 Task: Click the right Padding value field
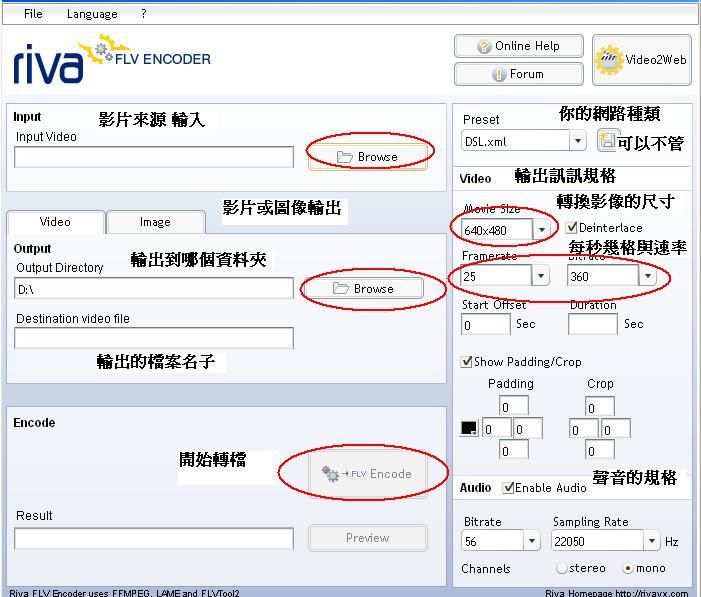[528, 428]
